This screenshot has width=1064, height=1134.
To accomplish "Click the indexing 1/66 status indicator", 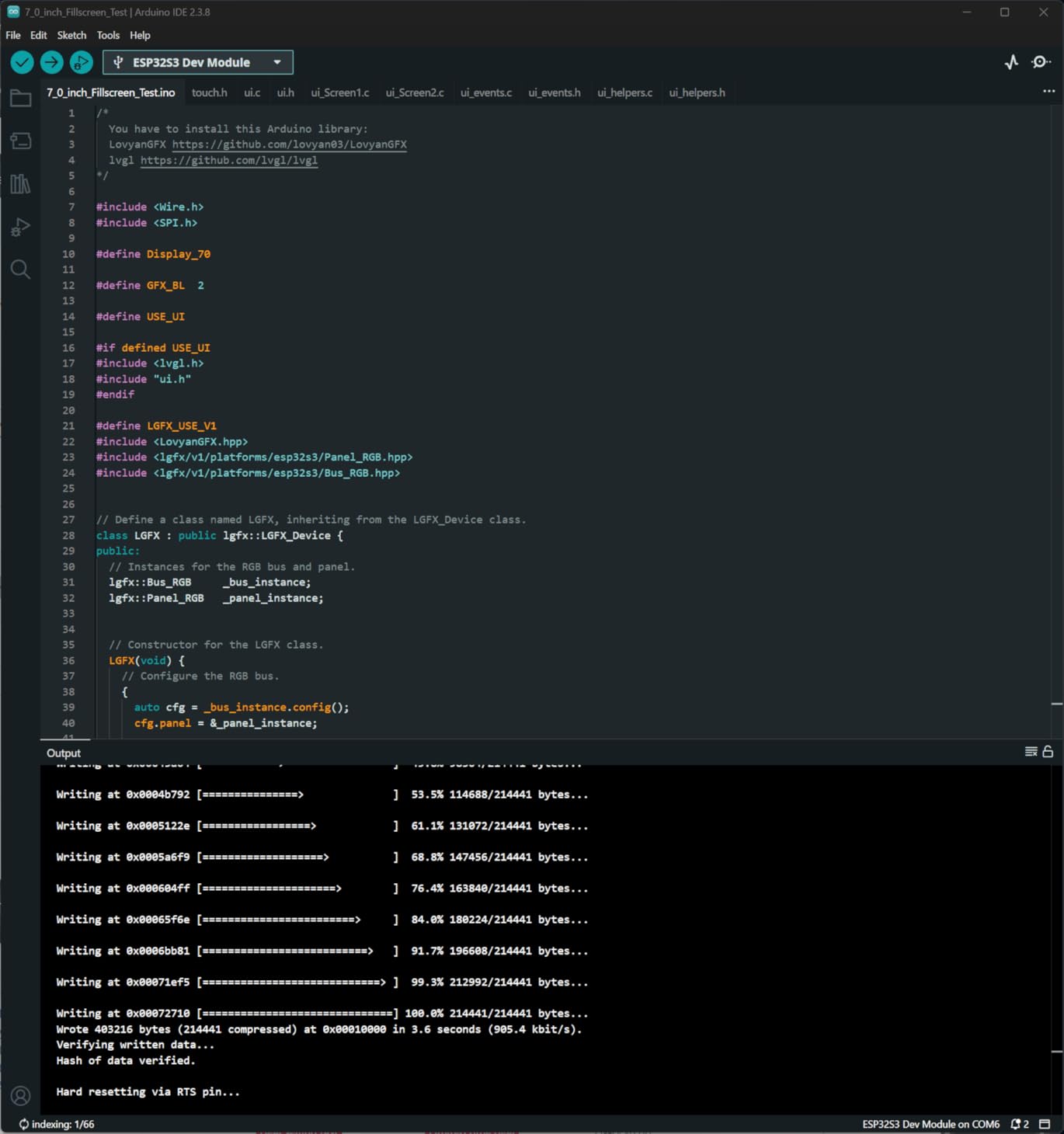I will (x=56, y=1124).
